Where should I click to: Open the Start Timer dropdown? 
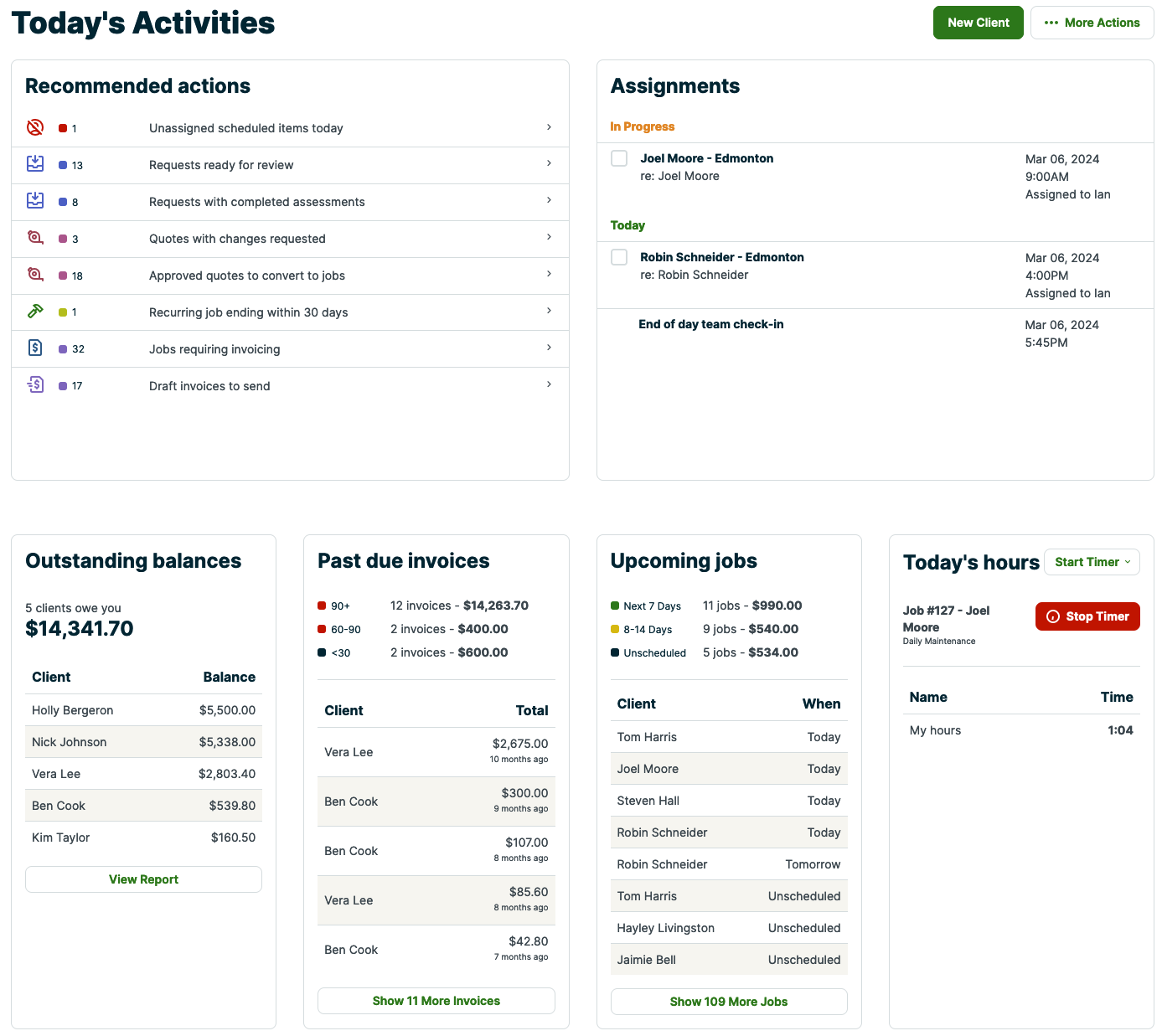click(x=1092, y=562)
